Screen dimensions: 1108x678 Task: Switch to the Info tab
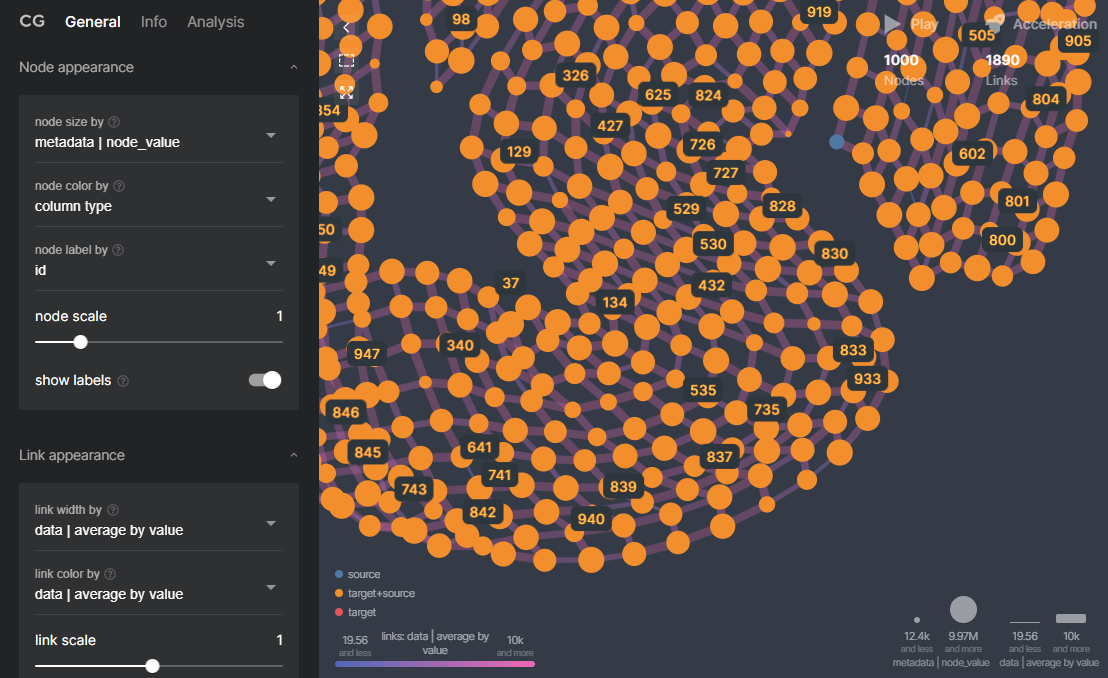tap(154, 22)
